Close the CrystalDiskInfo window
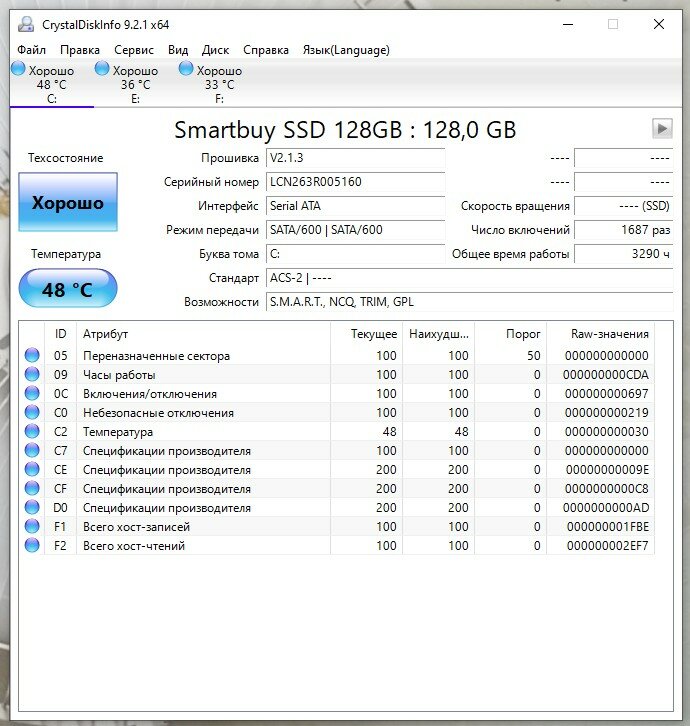This screenshot has width=690, height=726. point(659,24)
